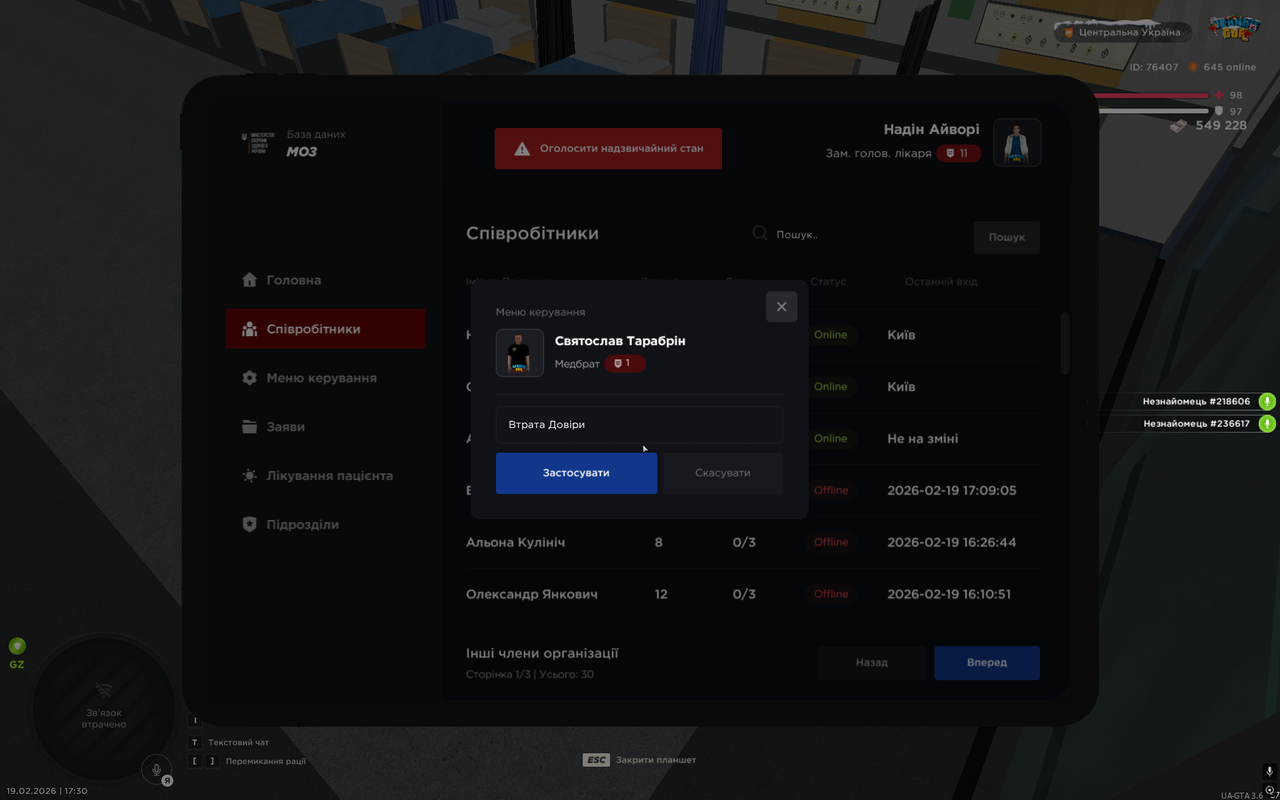Click microphone icon for Незнайомець #236617
Screen dimensions: 1280x800
pos(1267,423)
